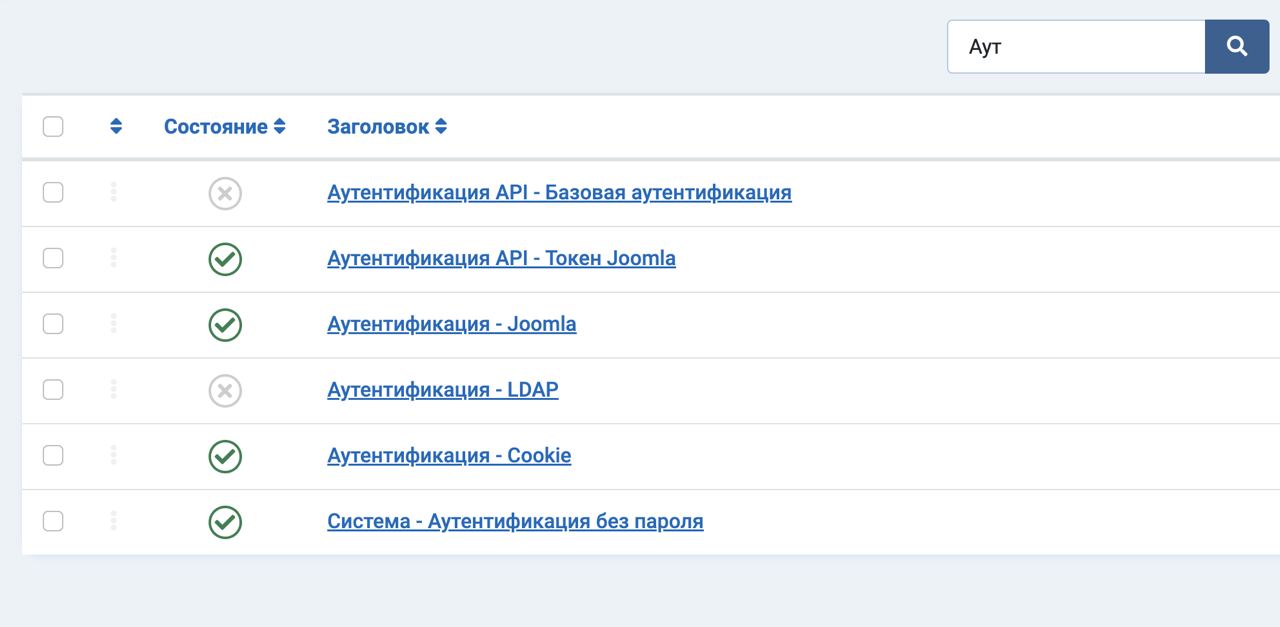Open Система - Аутентификация без пароля link
The width and height of the screenshot is (1280, 627).
(x=515, y=521)
